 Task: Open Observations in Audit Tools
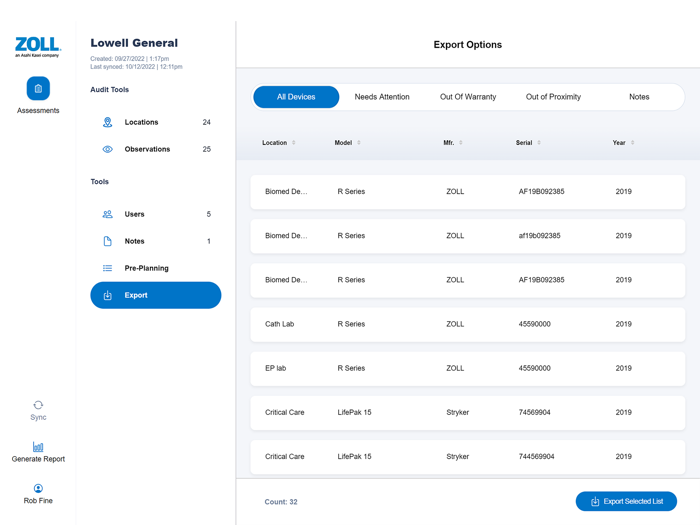[x=156, y=149]
